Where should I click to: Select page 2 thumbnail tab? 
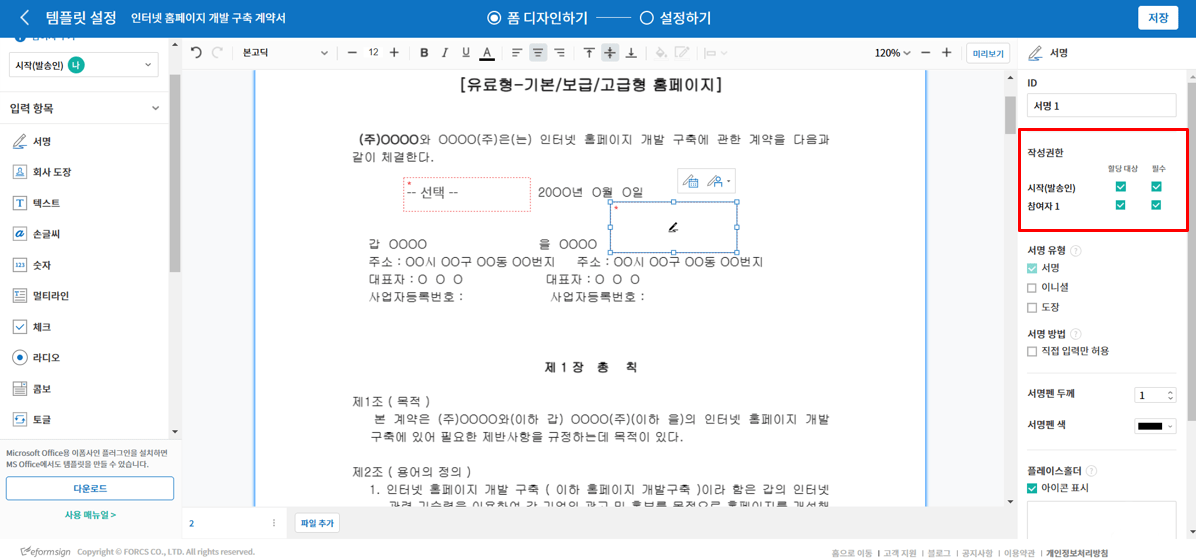(x=233, y=523)
